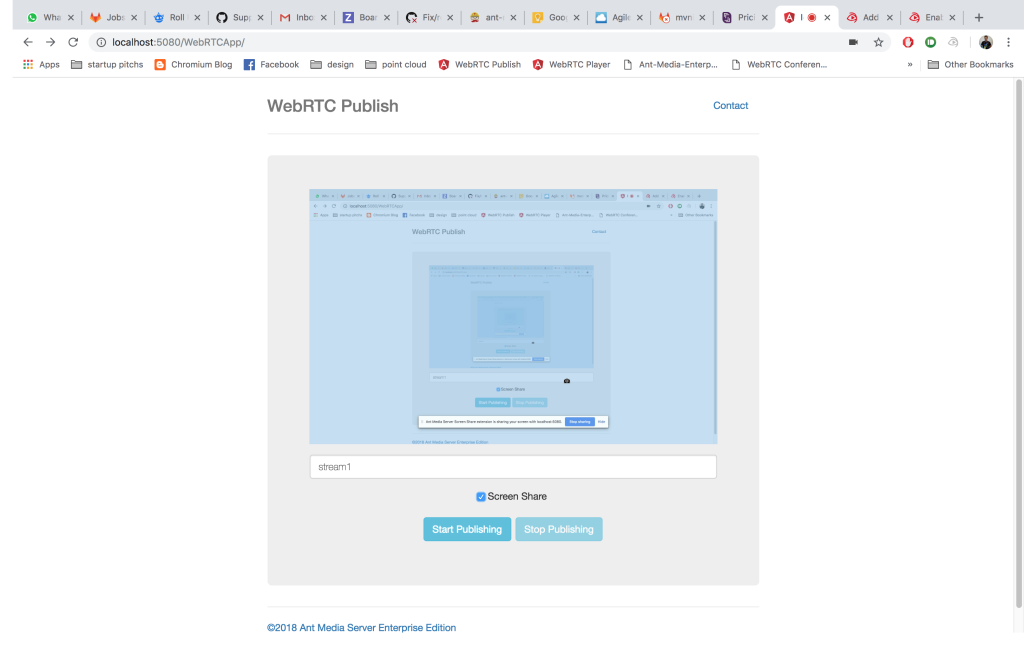Open the three-dot Chrome menu
1024x648 pixels.
[x=1008, y=42]
